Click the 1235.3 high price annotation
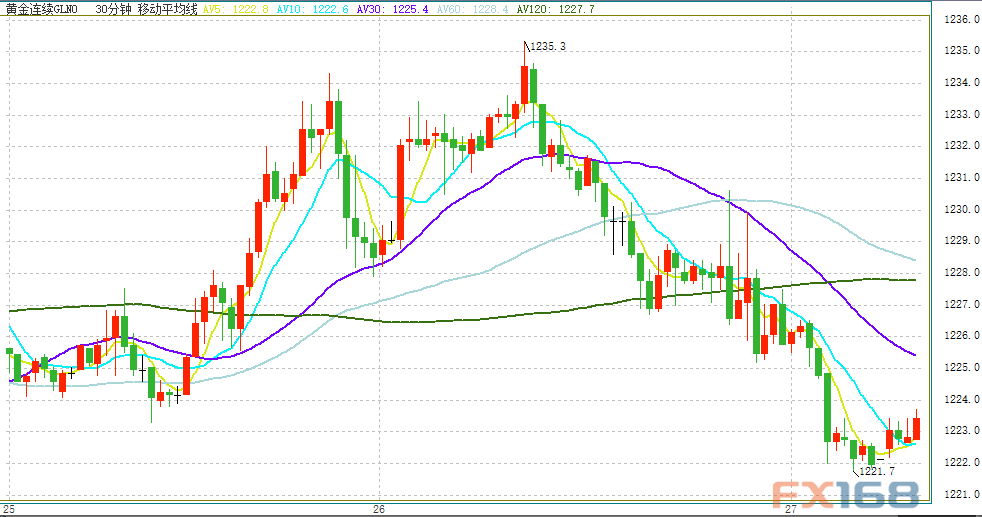Screen dimensions: 982x517 click(548, 46)
